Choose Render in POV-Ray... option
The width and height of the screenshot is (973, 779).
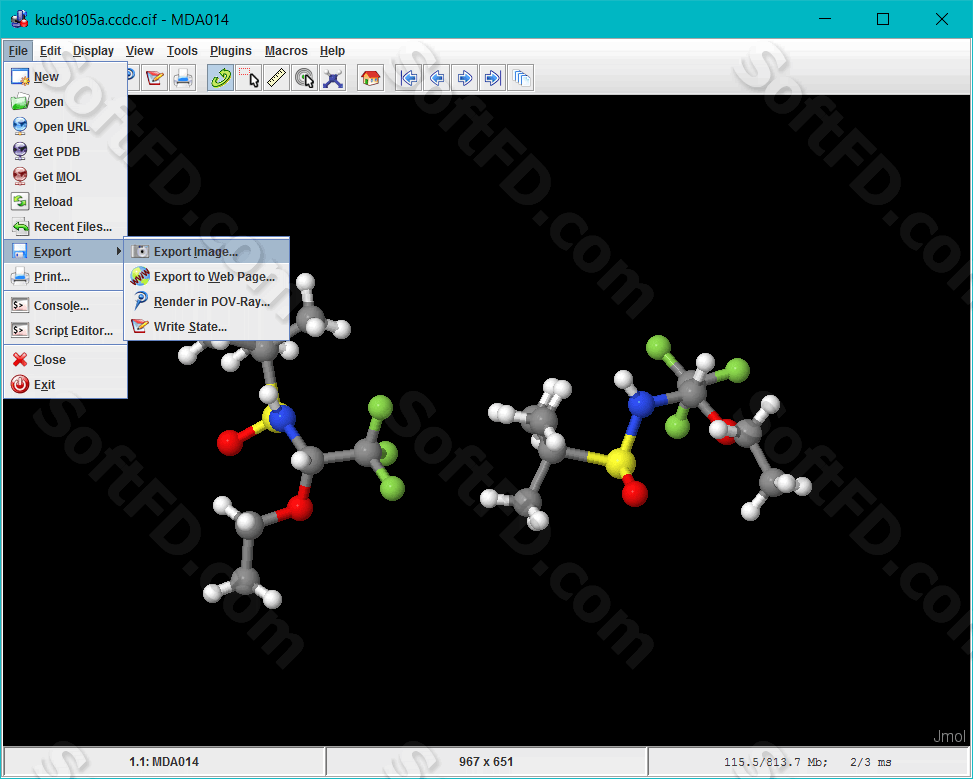(207, 302)
